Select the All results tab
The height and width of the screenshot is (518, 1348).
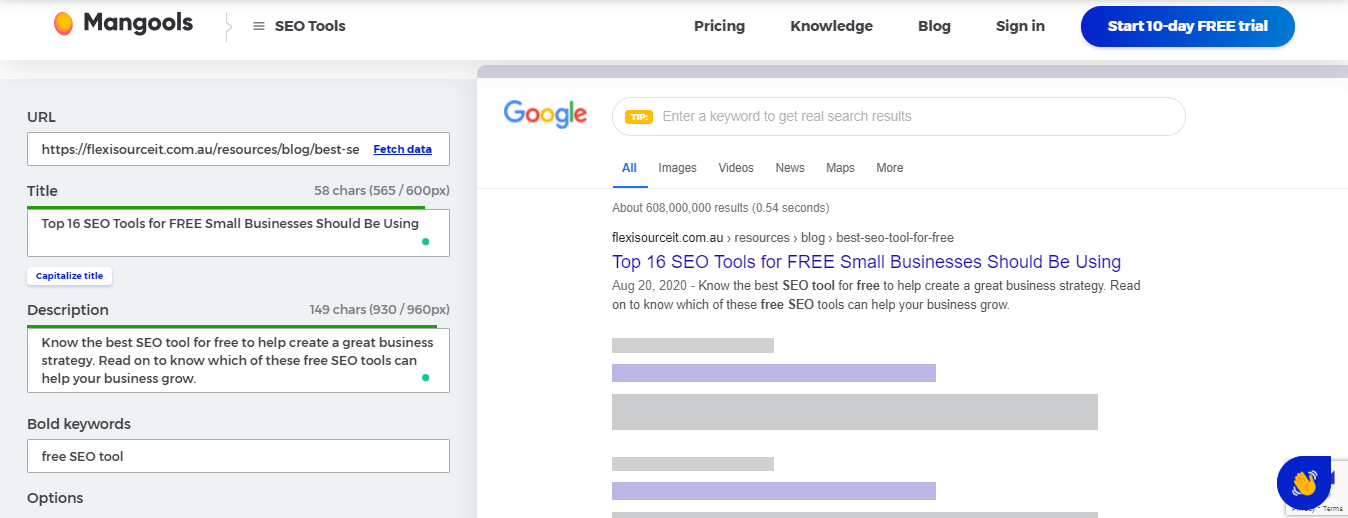click(x=629, y=168)
